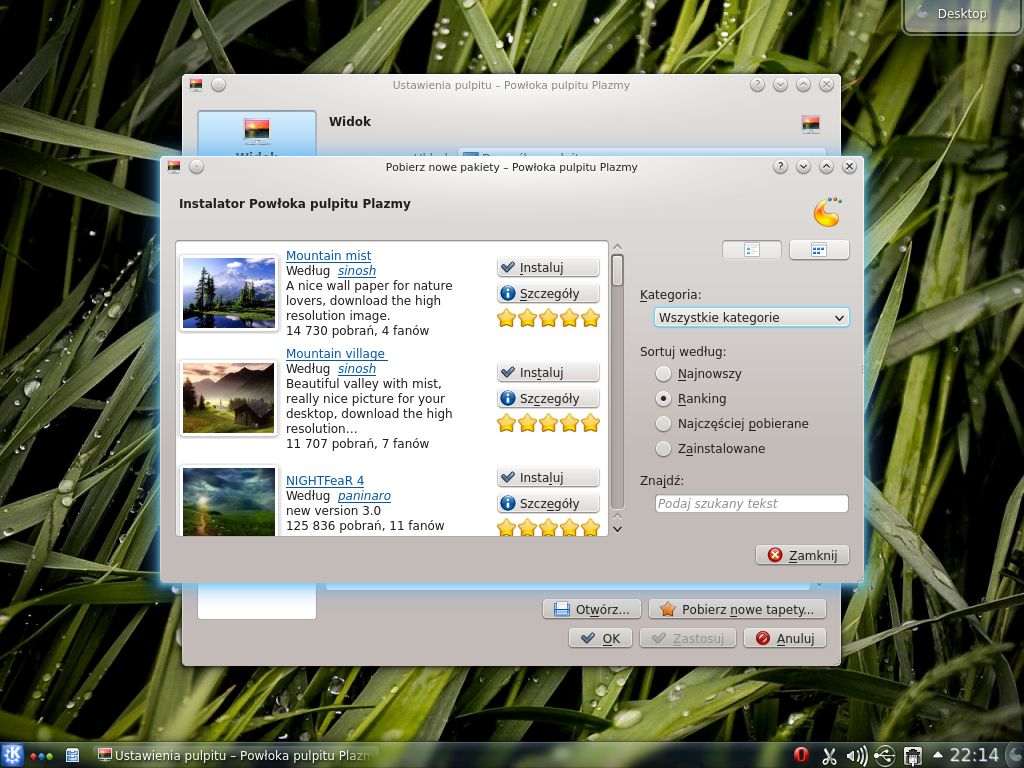
Task: Click the star rating of NIGHTFeaR 4
Action: click(548, 527)
